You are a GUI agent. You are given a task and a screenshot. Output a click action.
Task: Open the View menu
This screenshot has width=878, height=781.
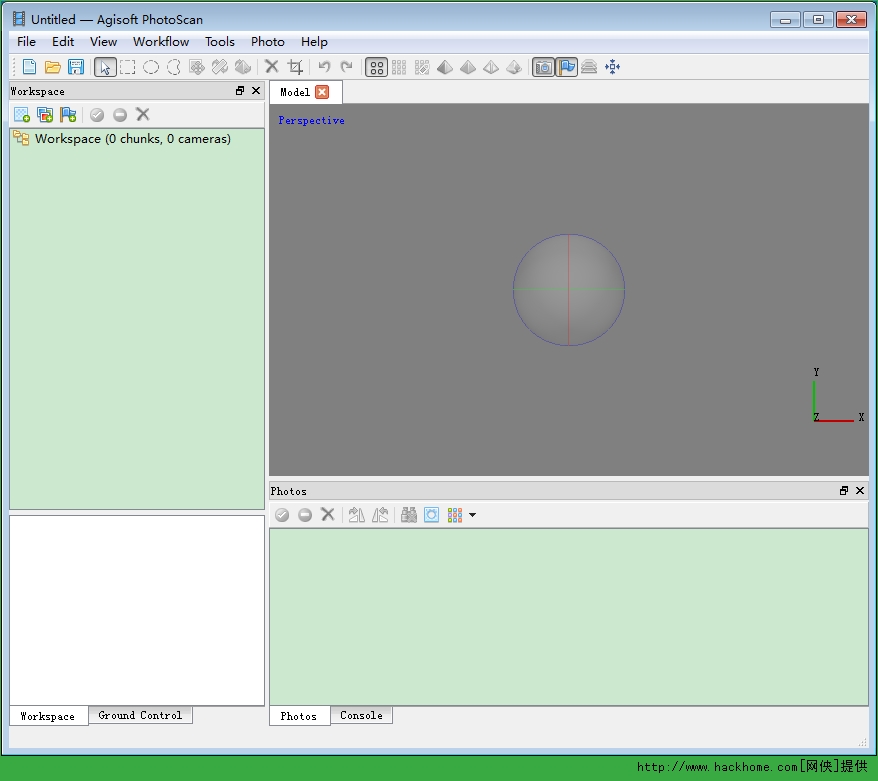point(104,42)
